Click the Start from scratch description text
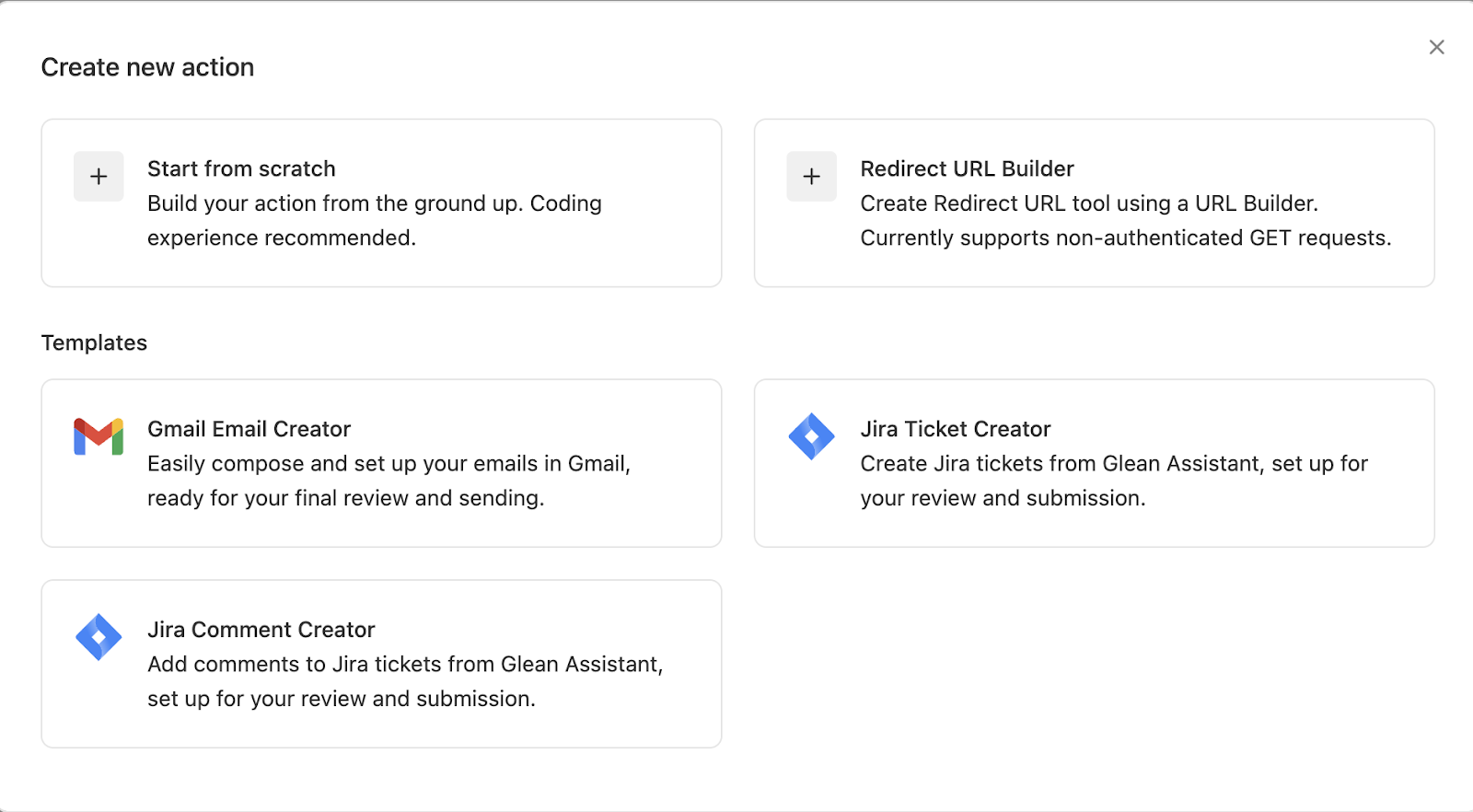Screen dimensions: 1473x812 pyautogui.click(x=374, y=220)
